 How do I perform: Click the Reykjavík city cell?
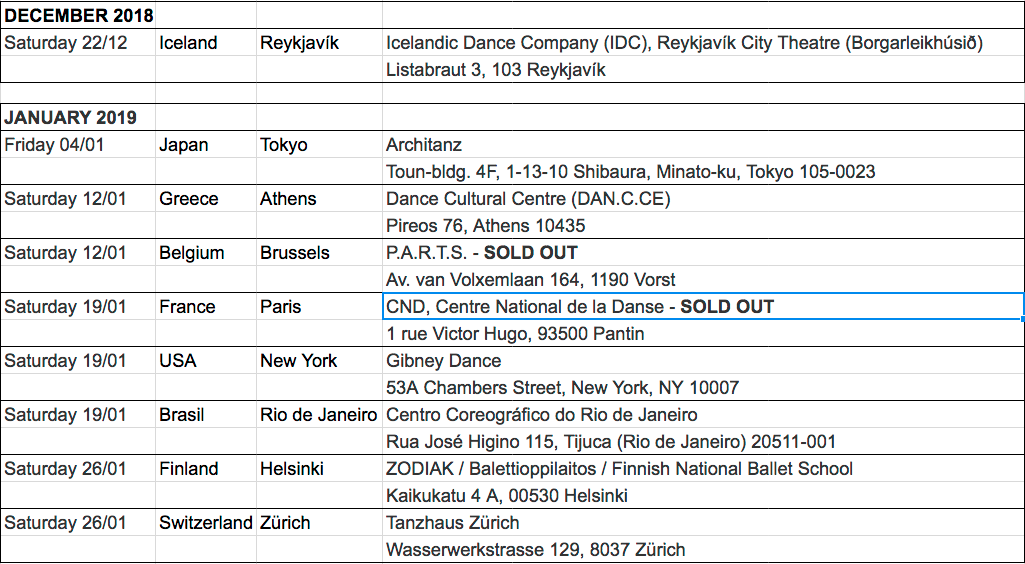coord(319,42)
